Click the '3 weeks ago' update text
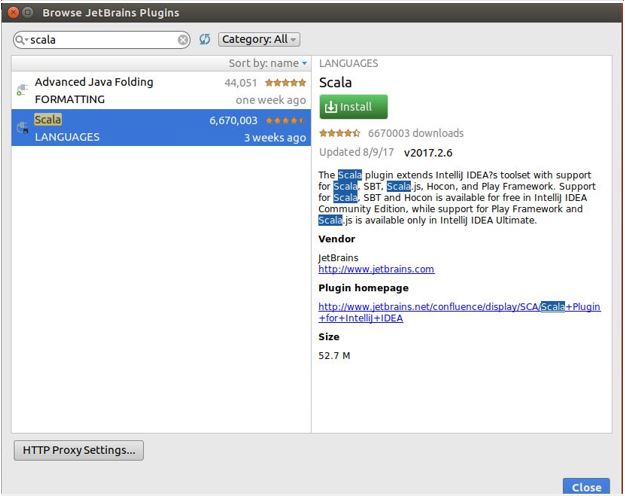 pyautogui.click(x=275, y=138)
